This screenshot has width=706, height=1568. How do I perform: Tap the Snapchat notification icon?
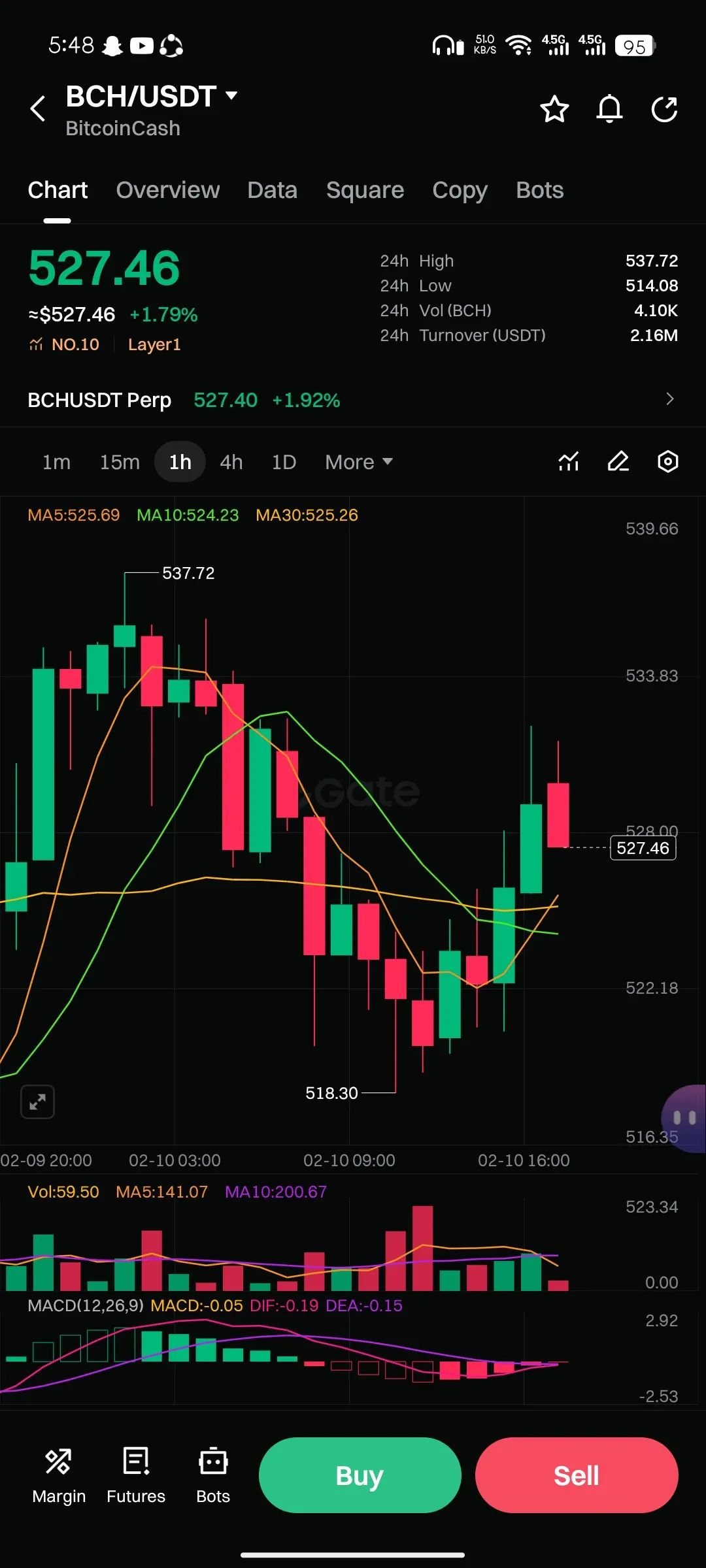[x=112, y=46]
